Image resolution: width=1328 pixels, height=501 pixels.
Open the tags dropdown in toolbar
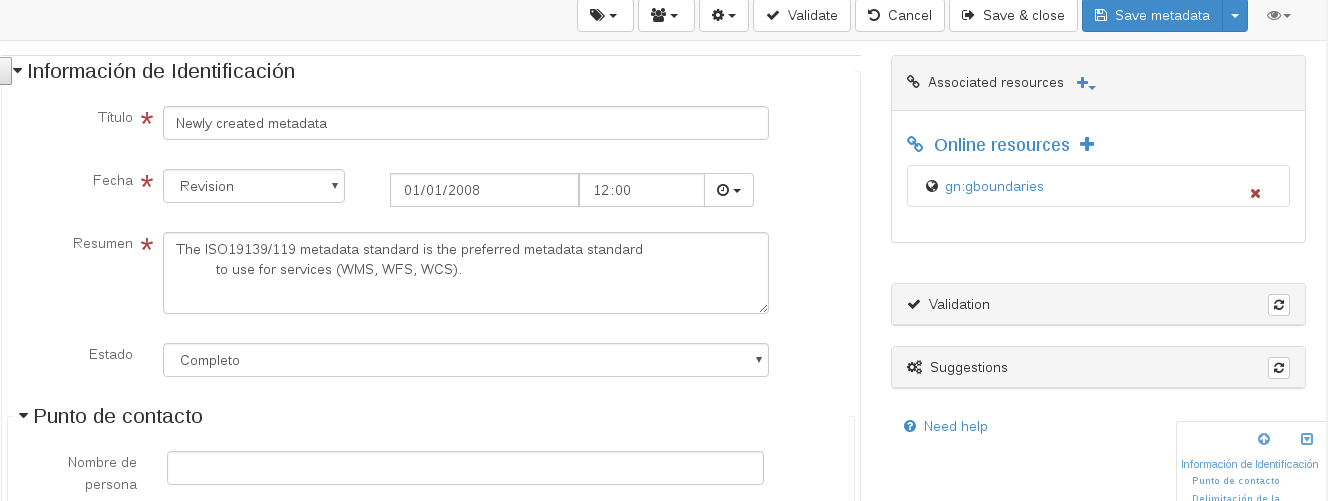(604, 16)
